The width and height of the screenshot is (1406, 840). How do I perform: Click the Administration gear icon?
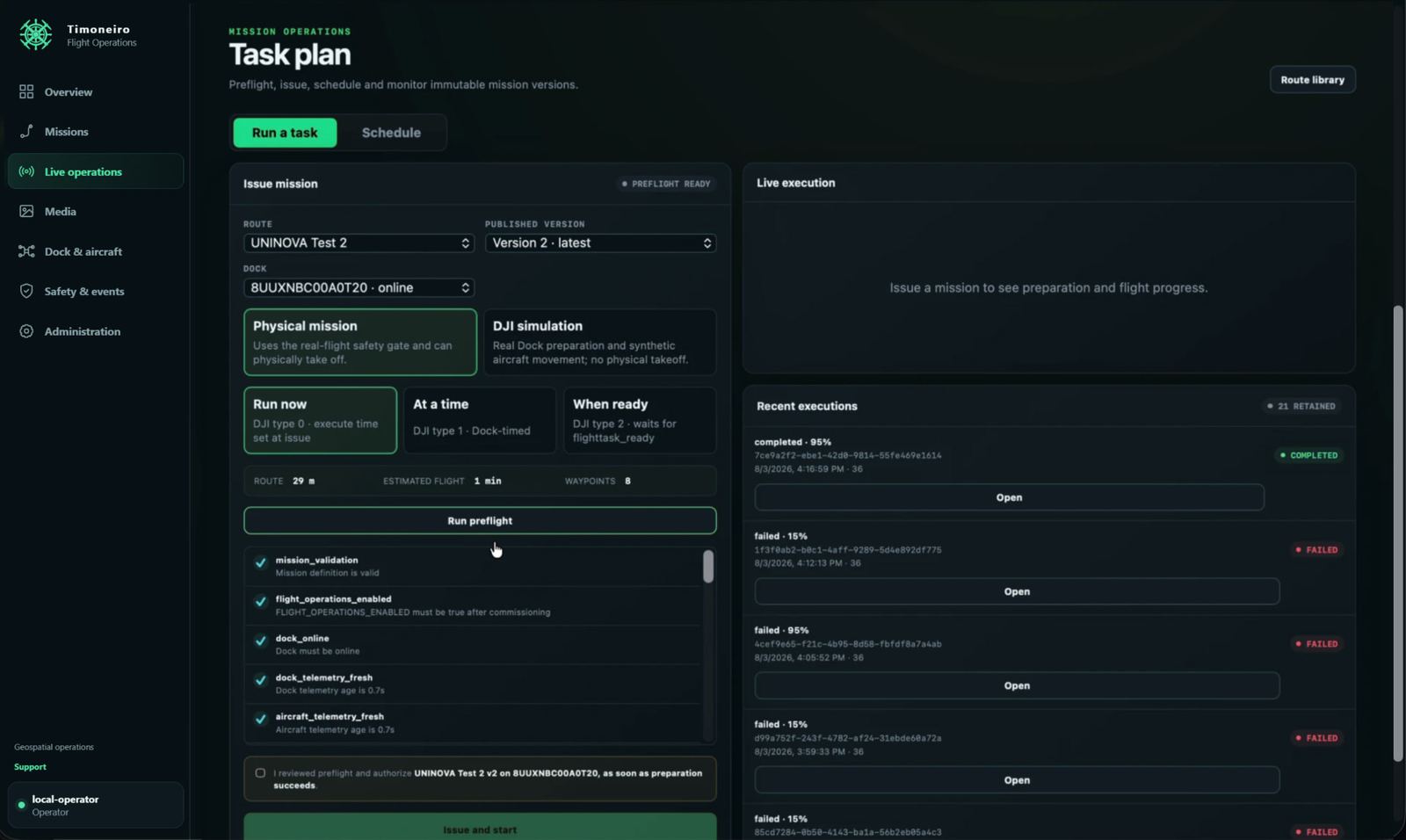click(x=26, y=331)
